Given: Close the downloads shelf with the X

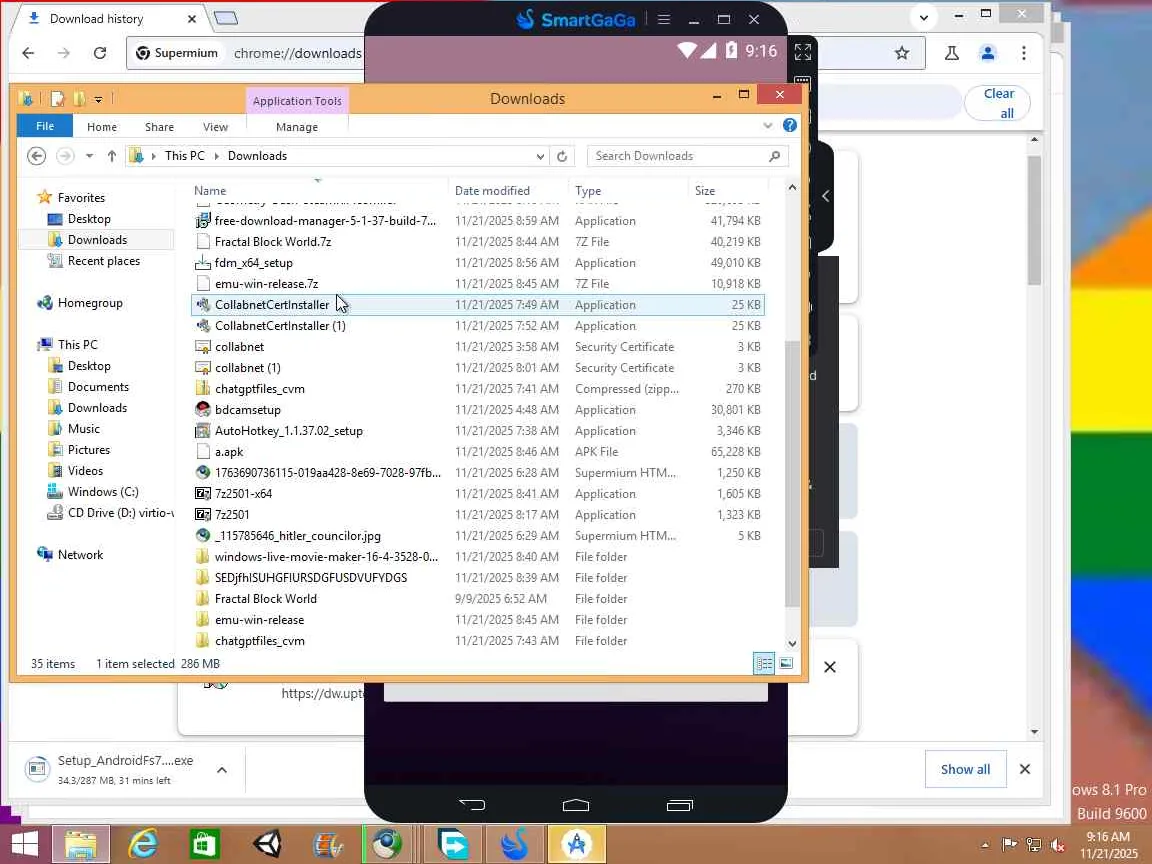Looking at the screenshot, I should click(1025, 769).
